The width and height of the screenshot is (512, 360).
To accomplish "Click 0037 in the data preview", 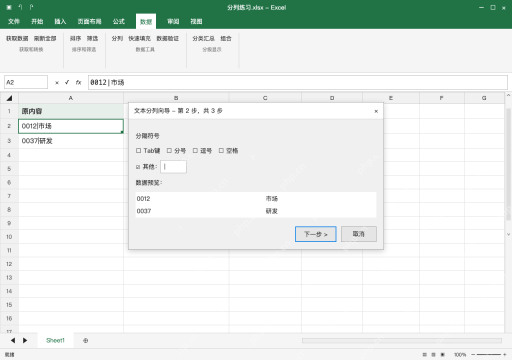I will tap(144, 211).
